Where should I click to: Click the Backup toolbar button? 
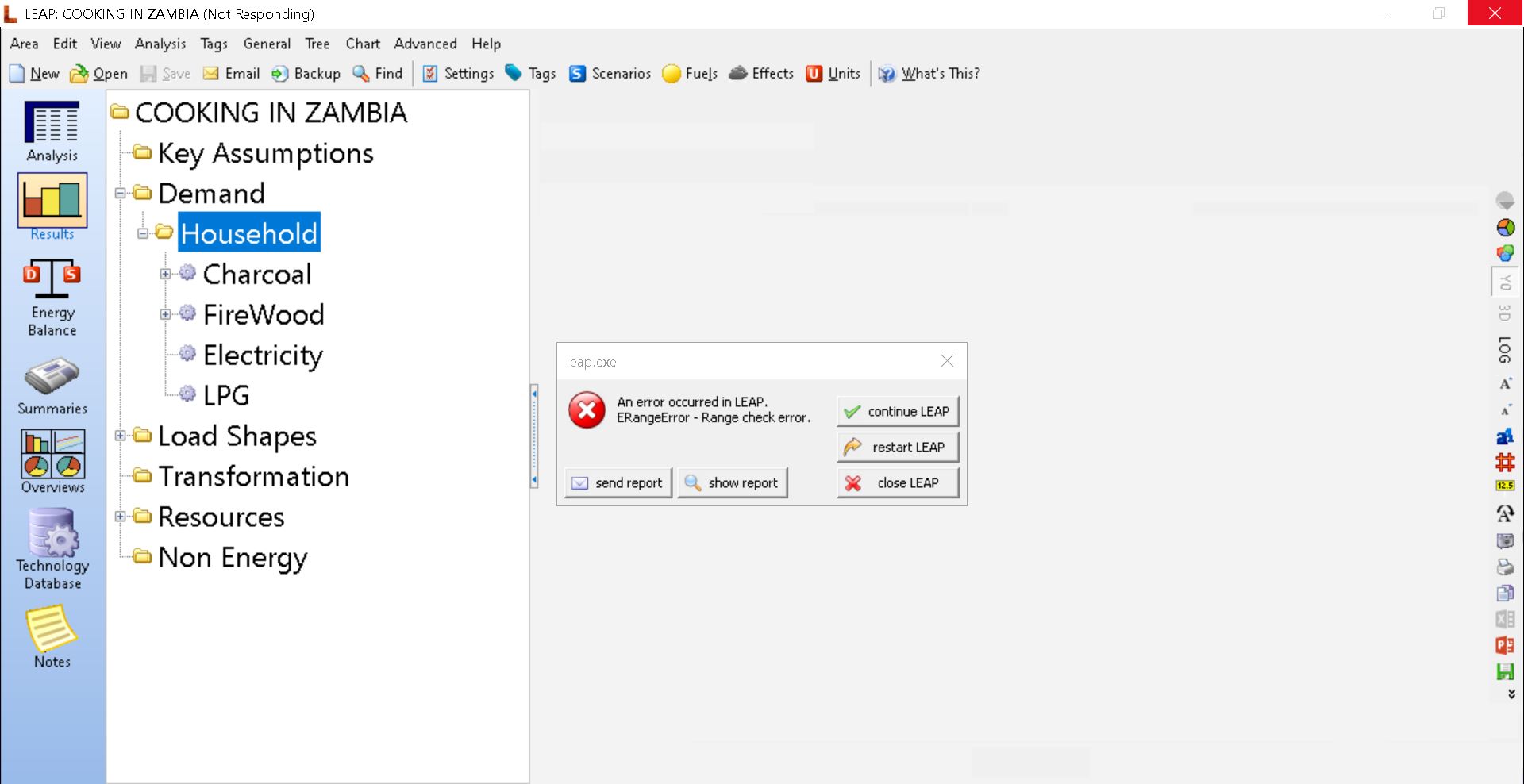(306, 74)
